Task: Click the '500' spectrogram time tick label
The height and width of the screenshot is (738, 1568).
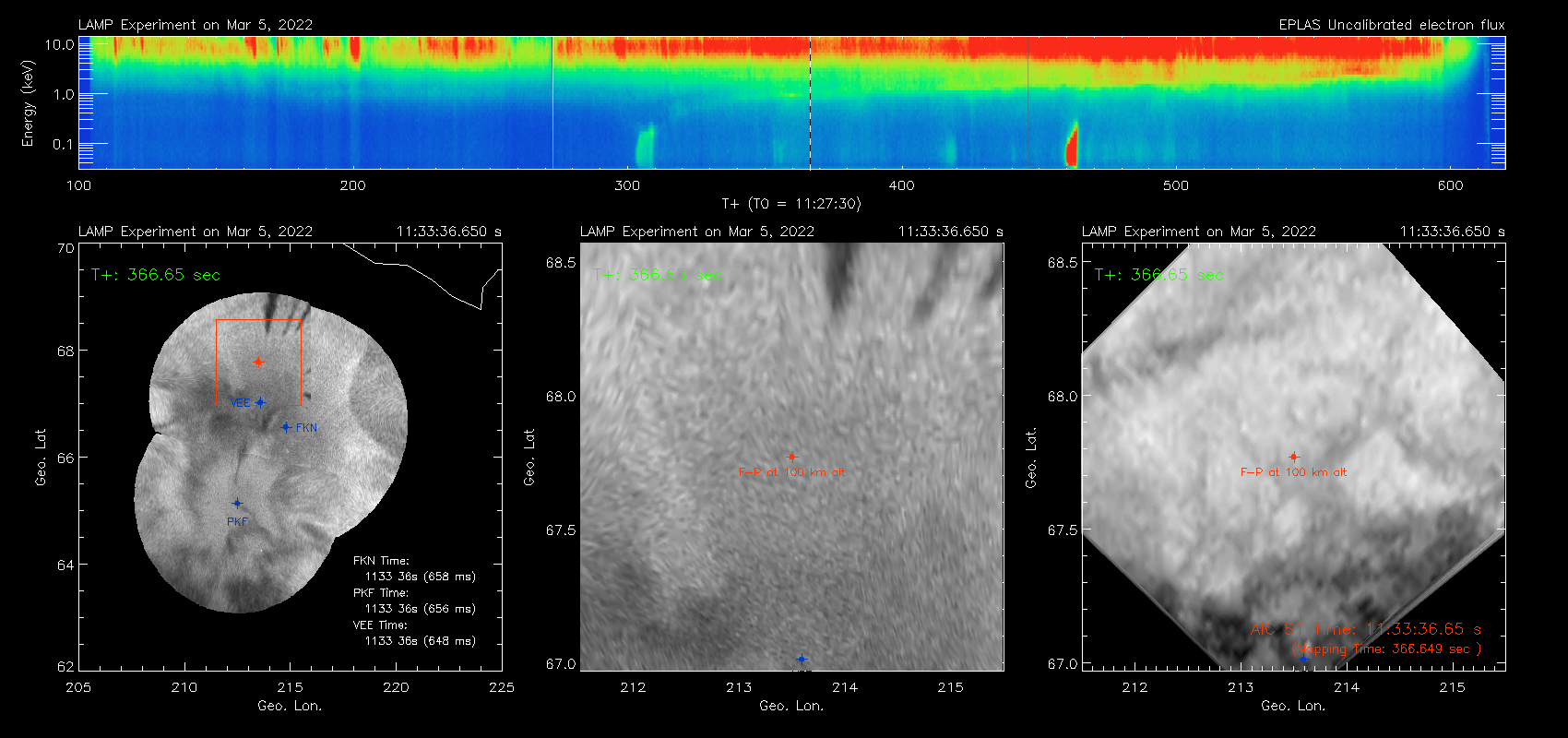Action: tap(1176, 185)
